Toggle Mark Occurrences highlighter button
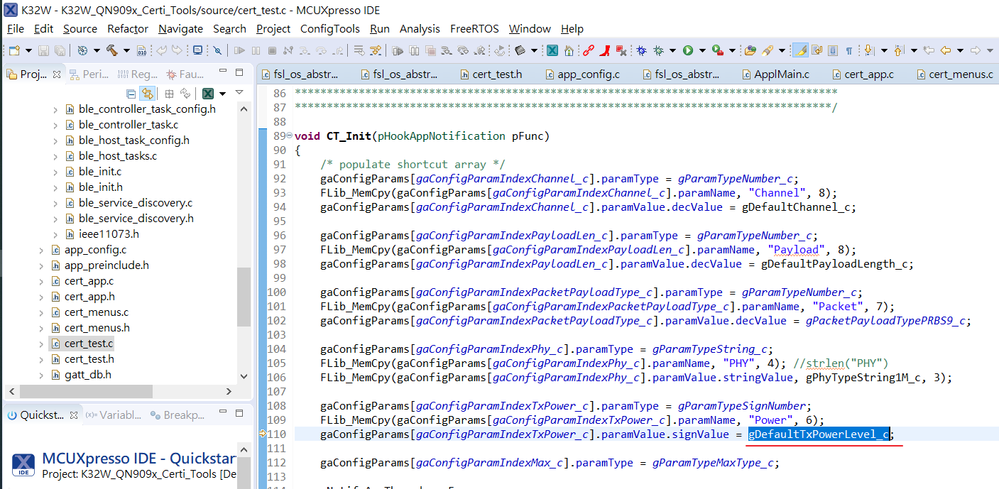This screenshot has width=999, height=489. (800, 51)
